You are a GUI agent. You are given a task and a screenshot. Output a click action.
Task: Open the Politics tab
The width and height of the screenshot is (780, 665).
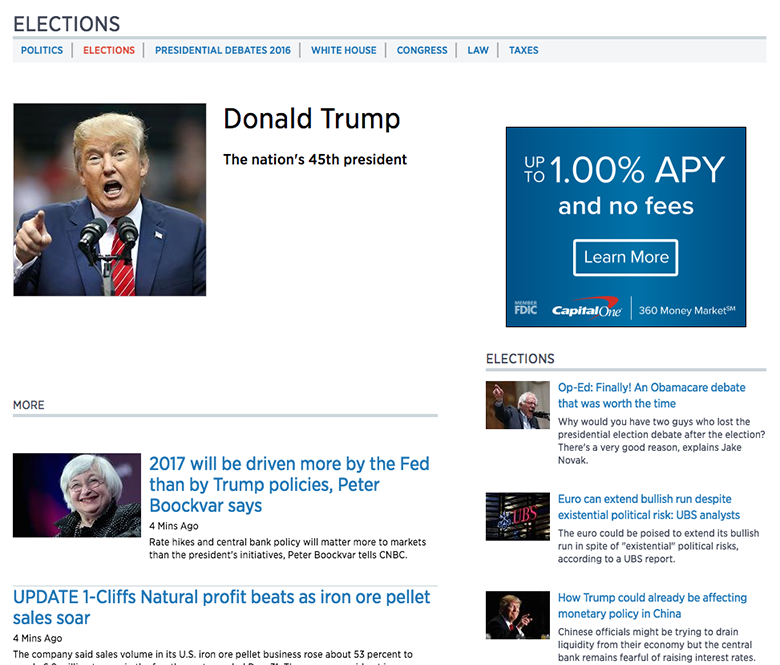[x=42, y=50]
